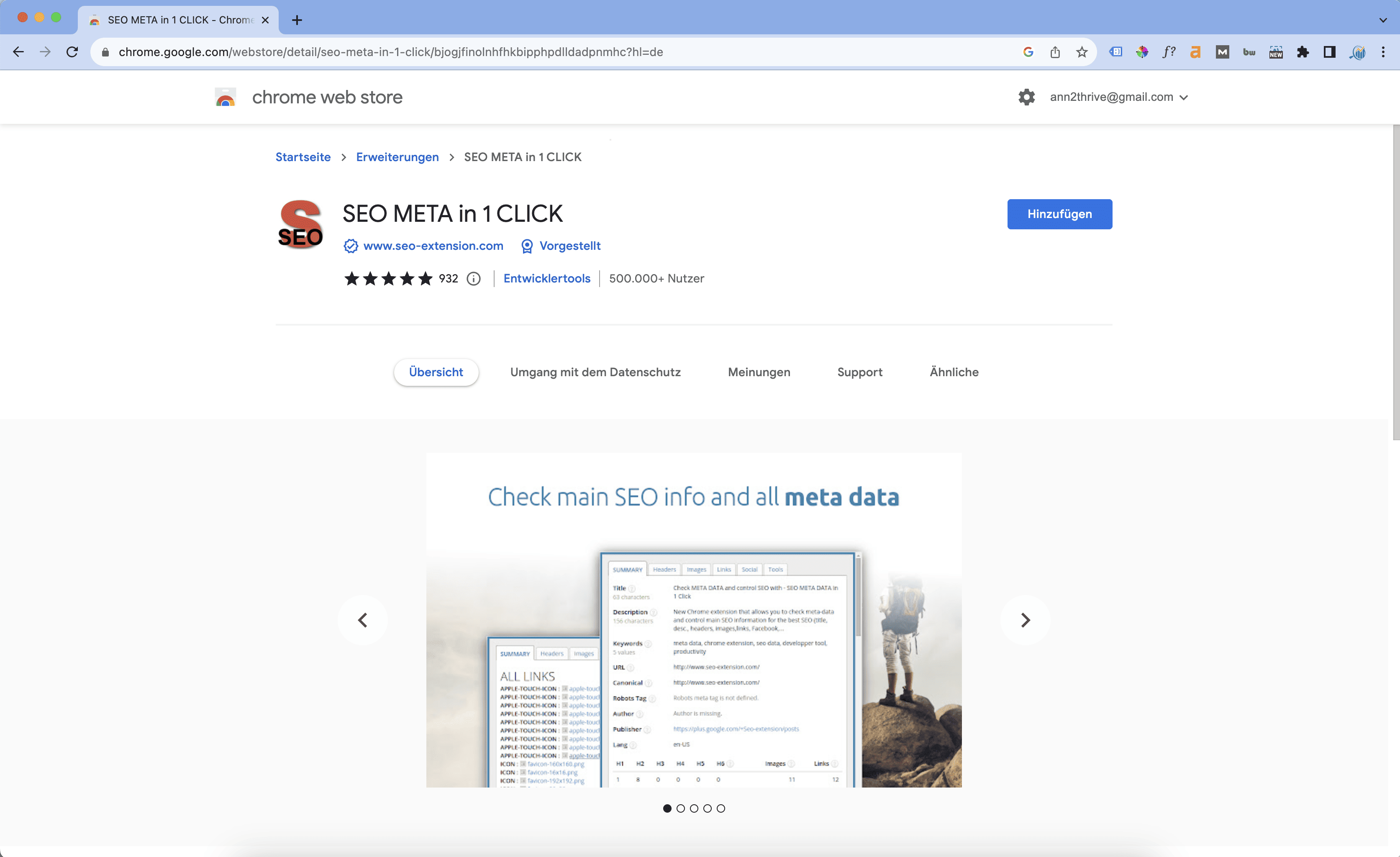
Task: Click the lock icon in the address bar
Action: (105, 52)
